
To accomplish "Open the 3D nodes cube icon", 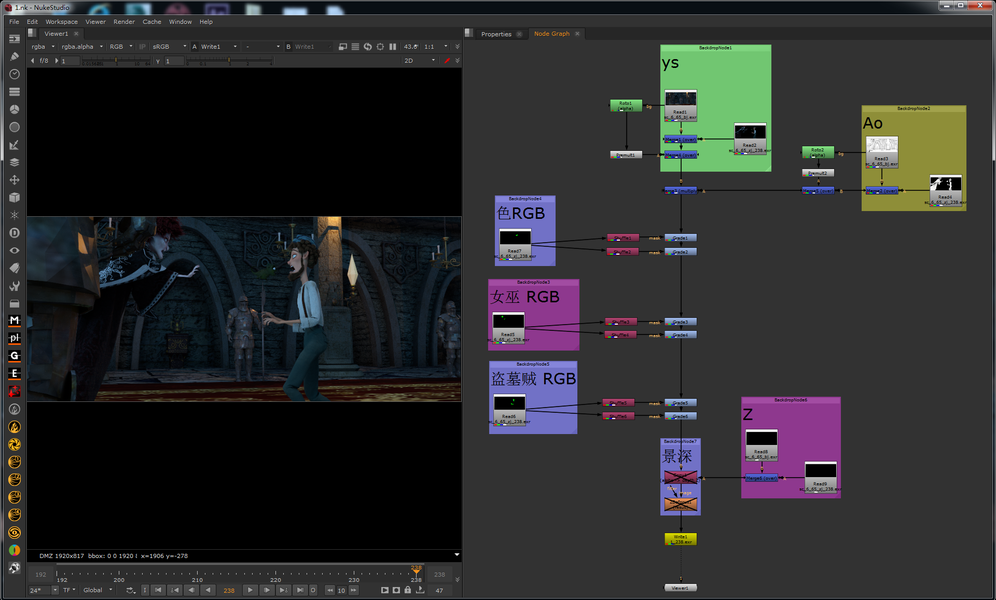I will coord(14,197).
